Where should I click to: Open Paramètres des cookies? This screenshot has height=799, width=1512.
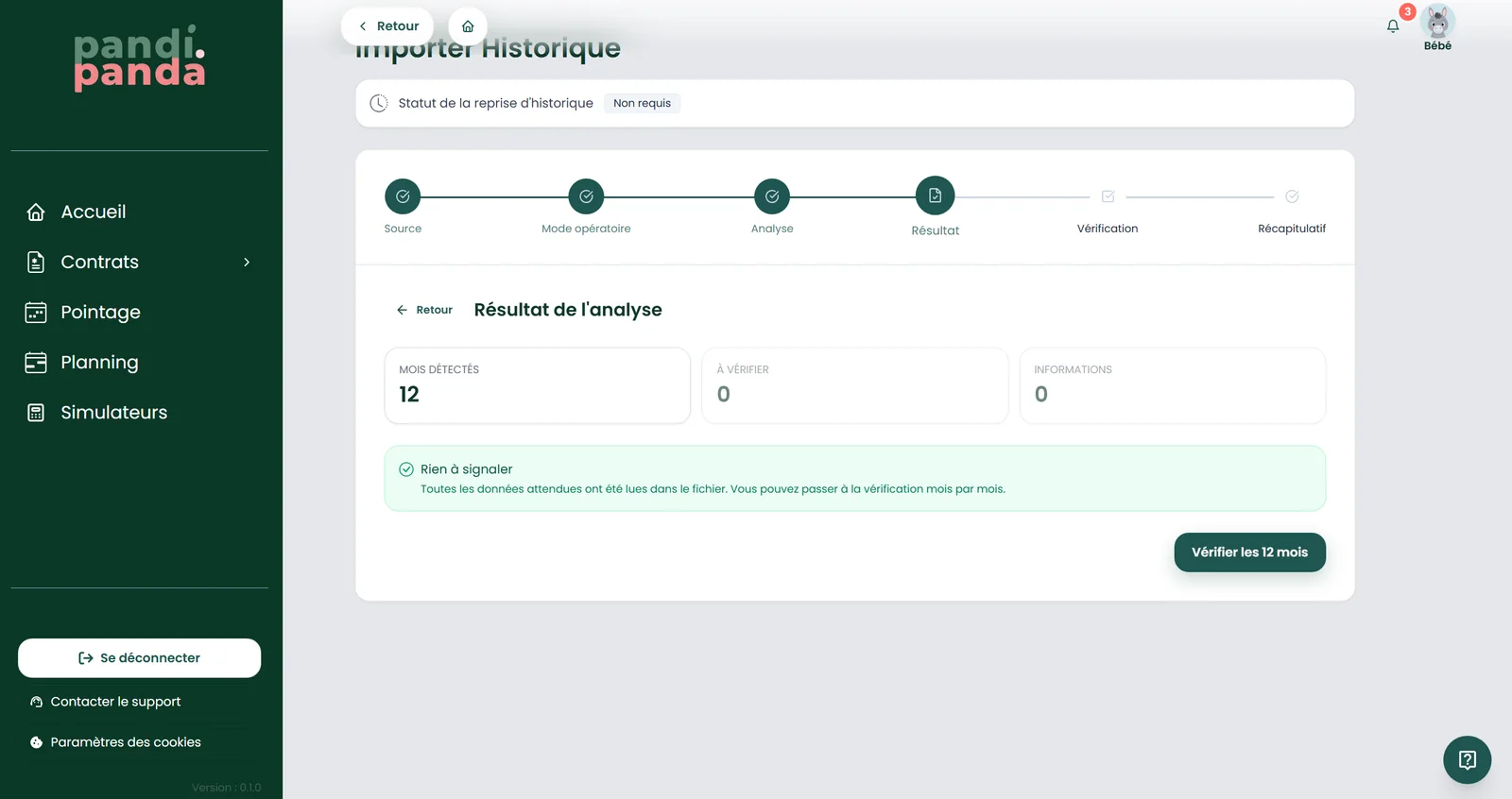coord(115,742)
